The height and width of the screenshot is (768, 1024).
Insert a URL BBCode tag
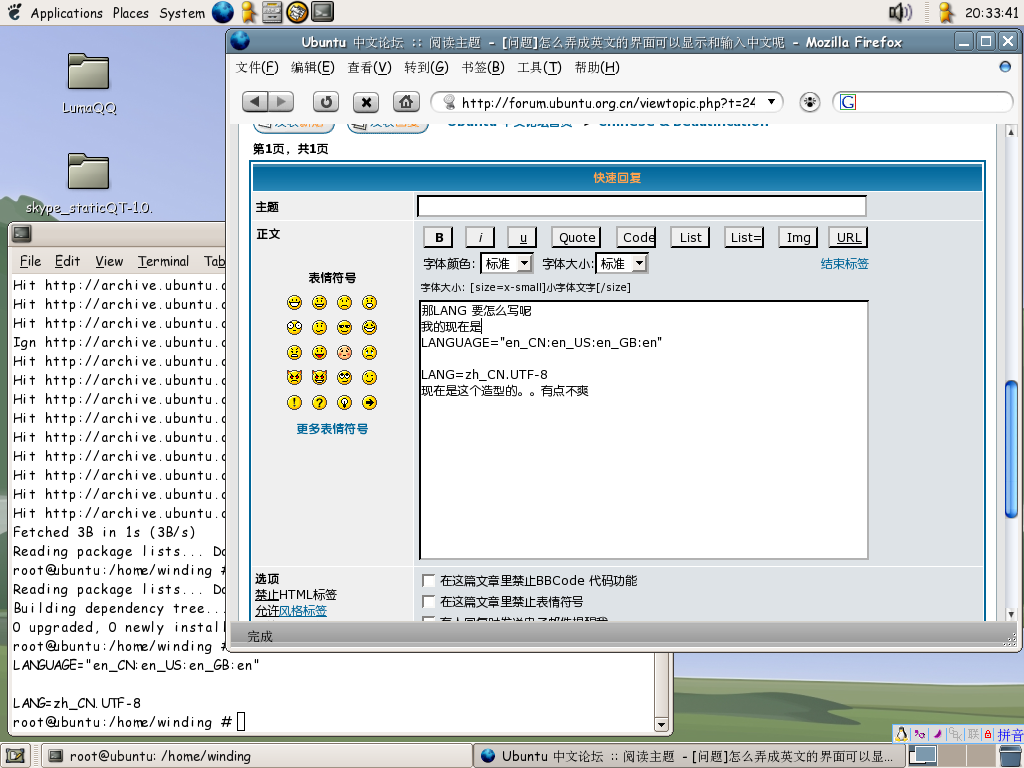click(x=848, y=237)
